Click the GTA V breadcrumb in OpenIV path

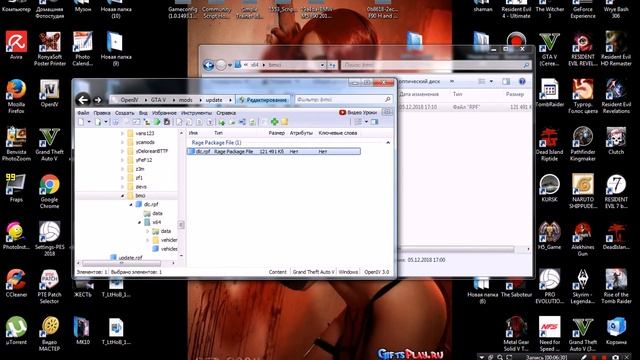coord(158,100)
